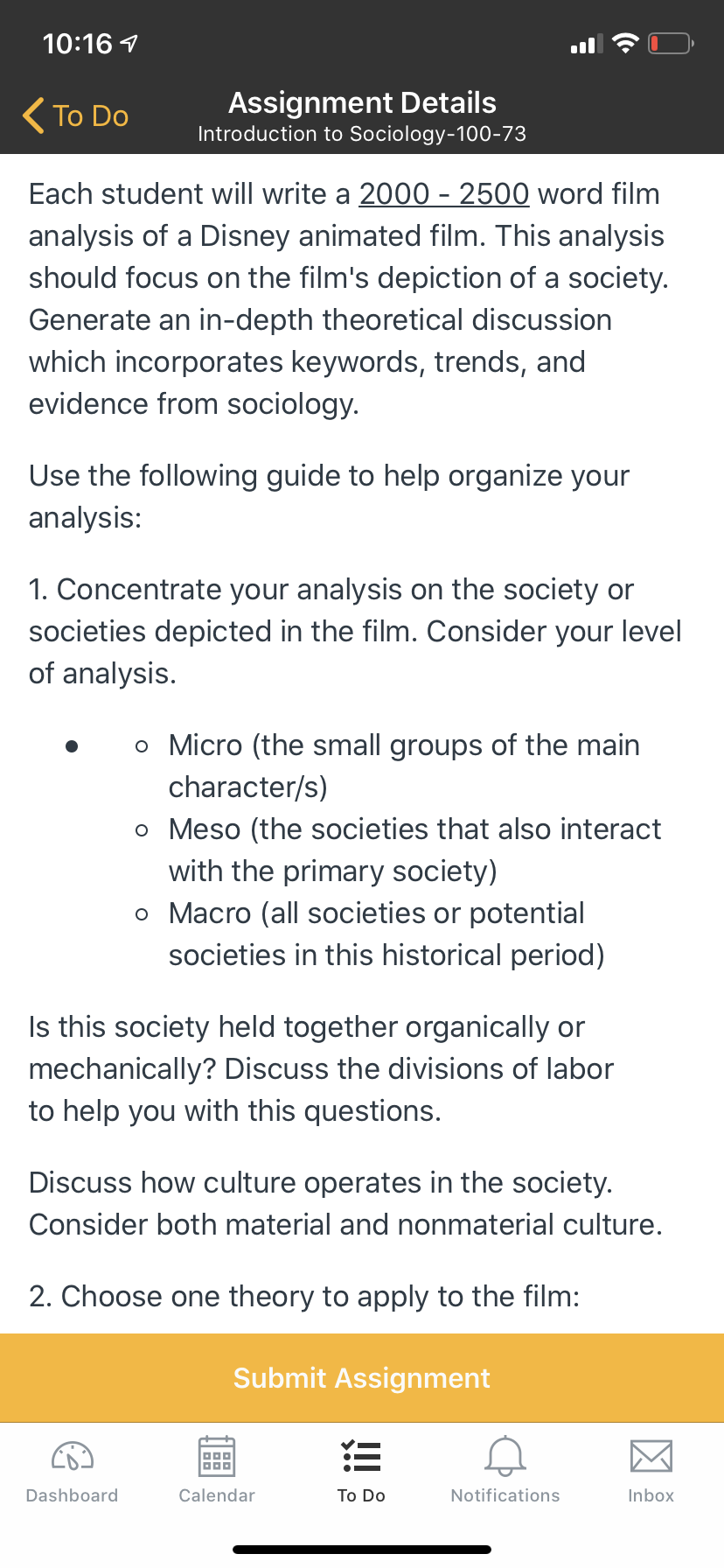Image resolution: width=724 pixels, height=1568 pixels.
Task: Tap the Assignment Details title
Action: tap(362, 102)
